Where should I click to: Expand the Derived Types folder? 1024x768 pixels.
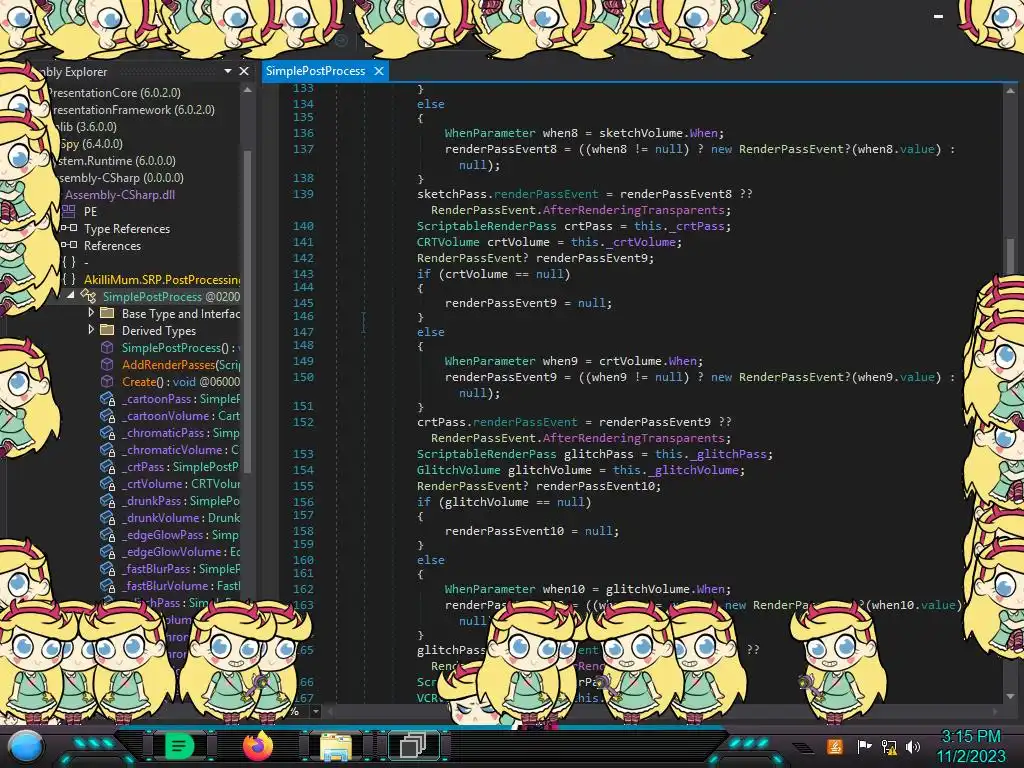[91, 330]
